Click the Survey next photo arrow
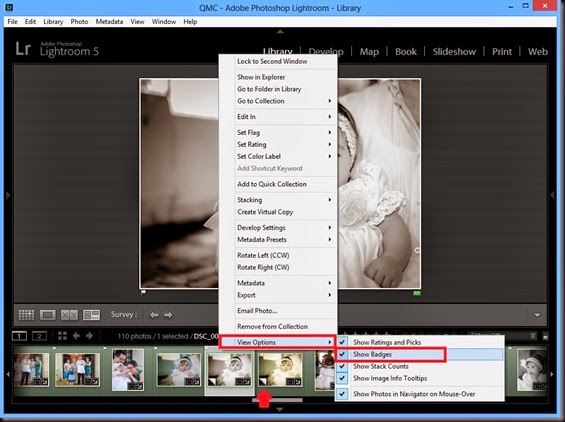This screenshot has height=422, width=565. click(x=168, y=315)
